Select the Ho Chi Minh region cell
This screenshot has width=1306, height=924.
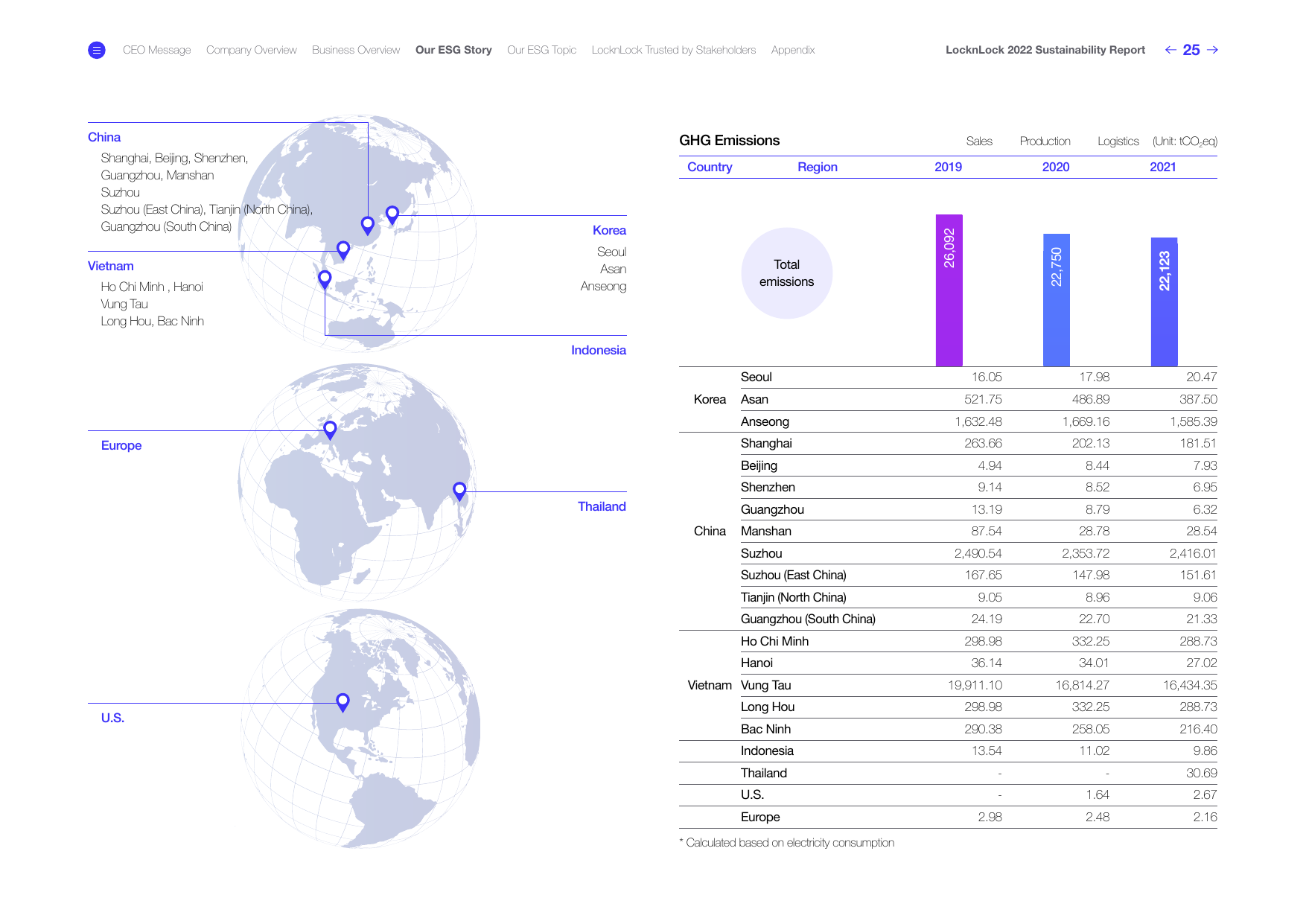(774, 641)
